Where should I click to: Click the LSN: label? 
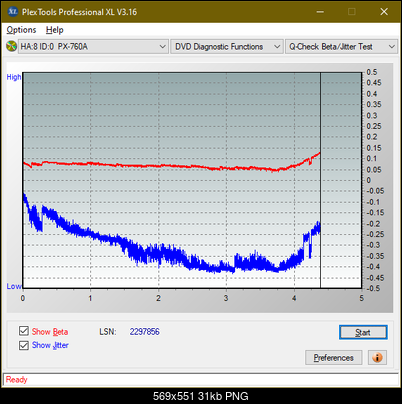click(108, 332)
